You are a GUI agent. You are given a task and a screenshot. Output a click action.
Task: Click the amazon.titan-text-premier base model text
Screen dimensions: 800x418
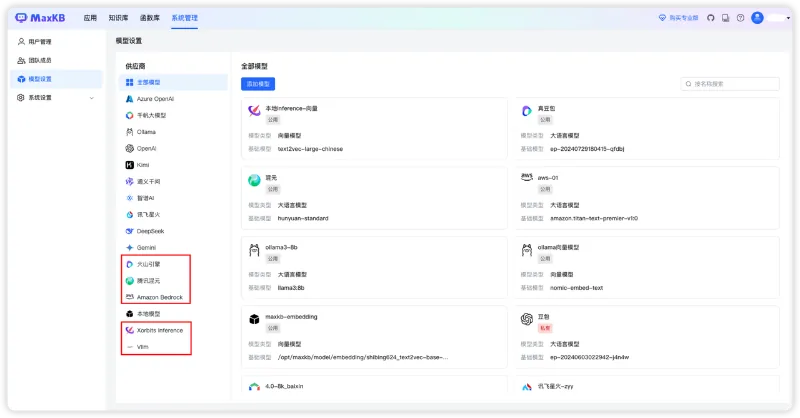pos(594,218)
